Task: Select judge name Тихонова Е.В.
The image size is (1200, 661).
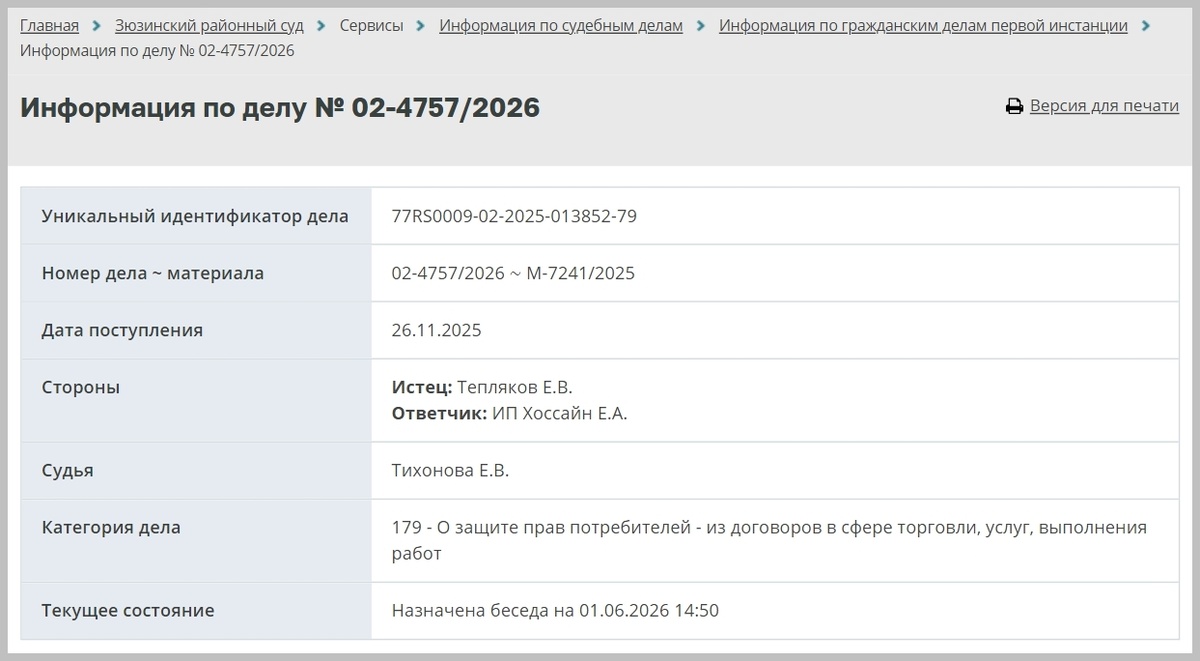Action: 450,470
